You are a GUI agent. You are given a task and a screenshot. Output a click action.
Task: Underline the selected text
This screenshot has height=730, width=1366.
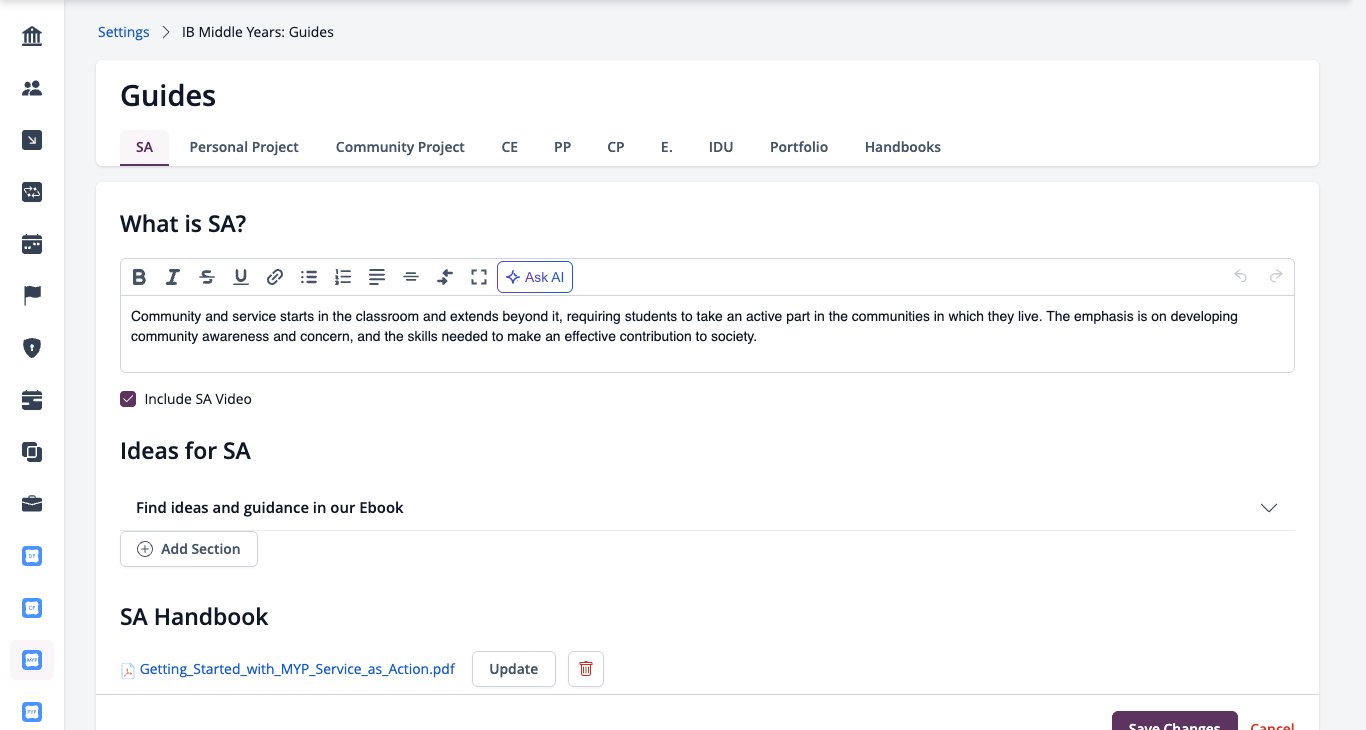tap(241, 277)
